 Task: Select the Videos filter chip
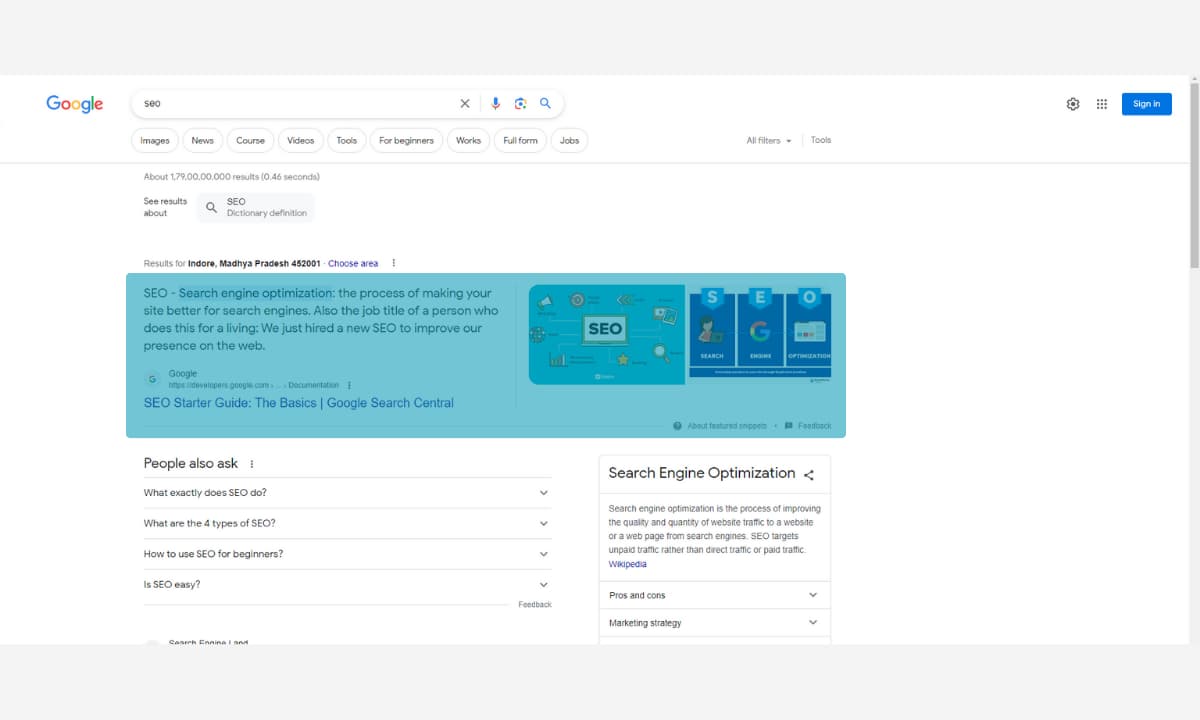click(x=301, y=141)
